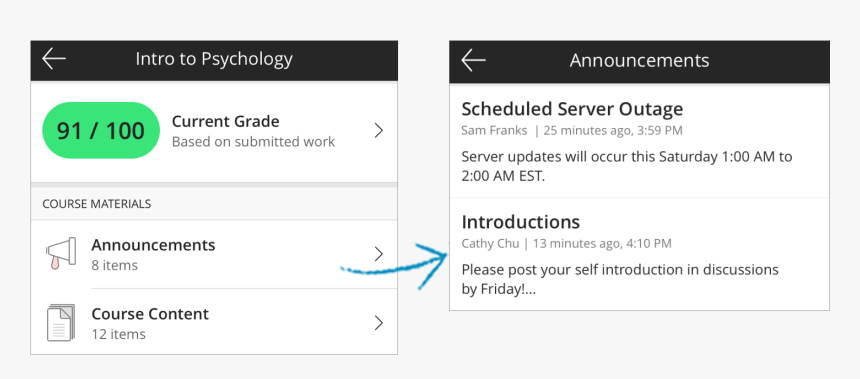
Task: Select author name Sam Franks
Action: pyautogui.click(x=494, y=131)
